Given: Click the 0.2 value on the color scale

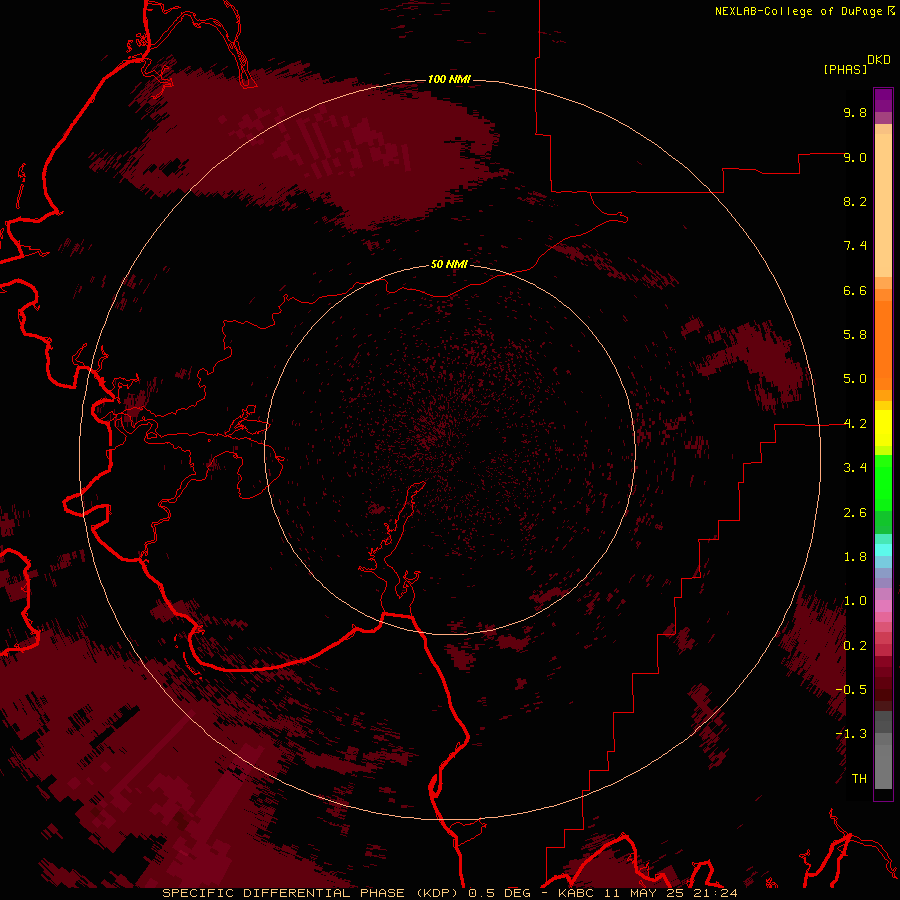Looking at the screenshot, I should [x=855, y=646].
